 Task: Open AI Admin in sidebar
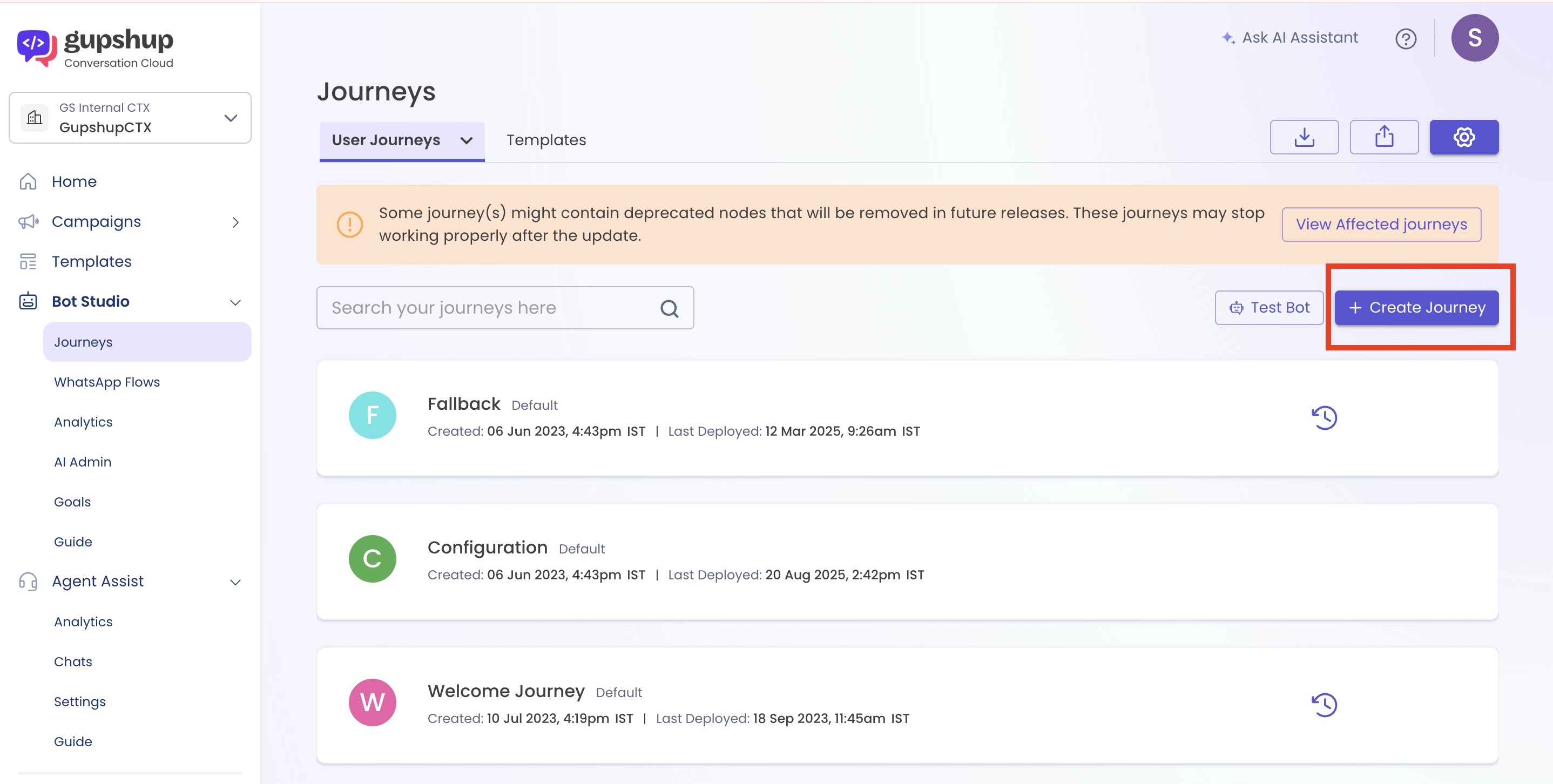pyautogui.click(x=83, y=462)
